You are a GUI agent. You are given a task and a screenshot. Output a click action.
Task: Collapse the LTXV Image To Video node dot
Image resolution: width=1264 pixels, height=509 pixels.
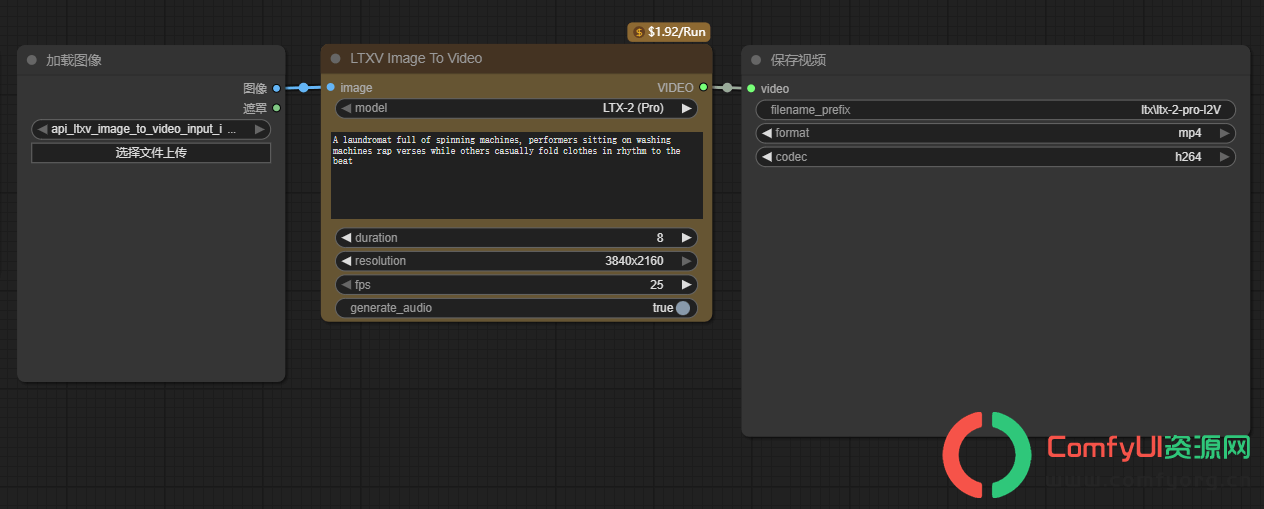click(x=336, y=58)
